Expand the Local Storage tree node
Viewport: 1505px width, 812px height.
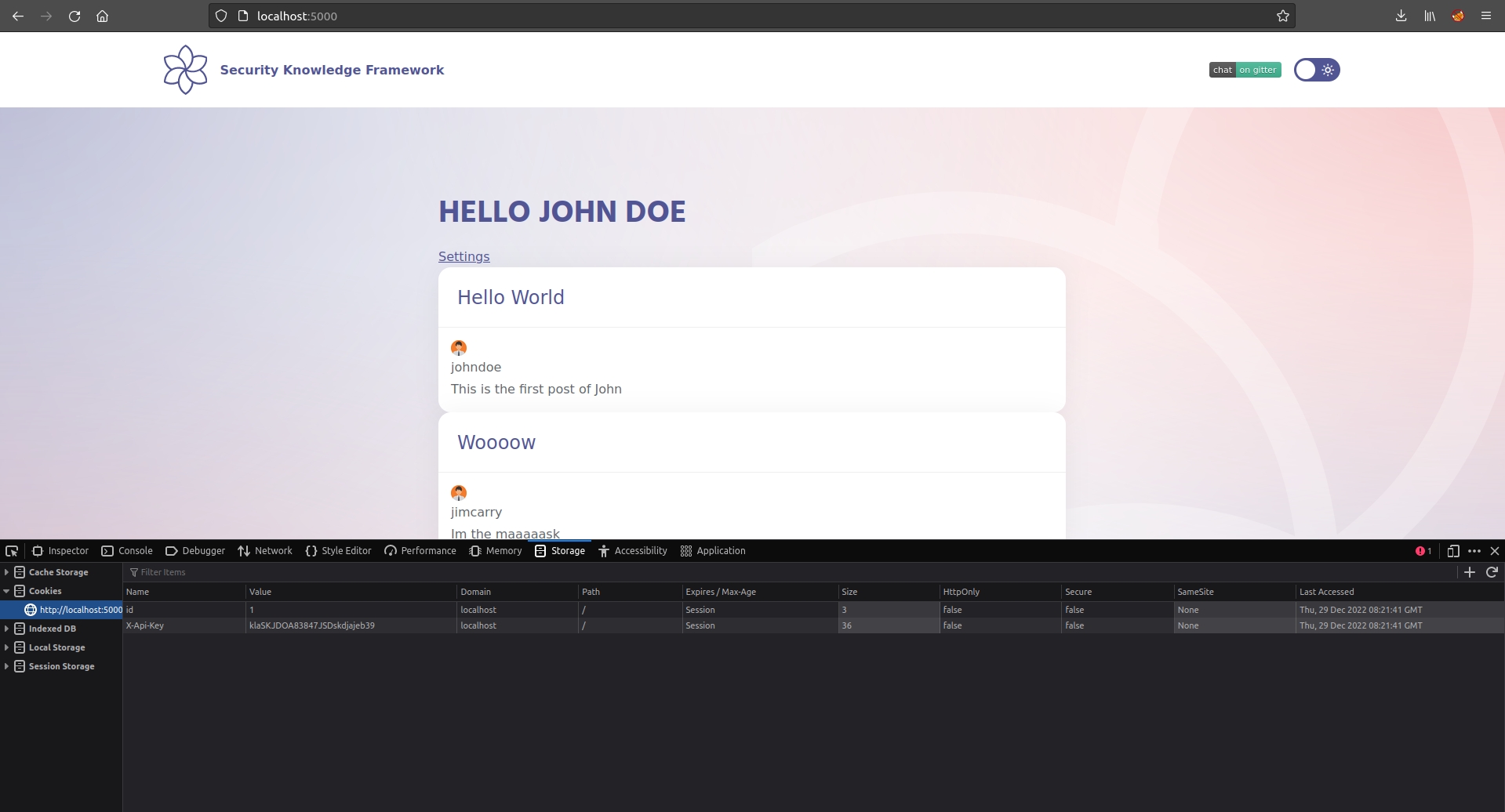[7, 647]
